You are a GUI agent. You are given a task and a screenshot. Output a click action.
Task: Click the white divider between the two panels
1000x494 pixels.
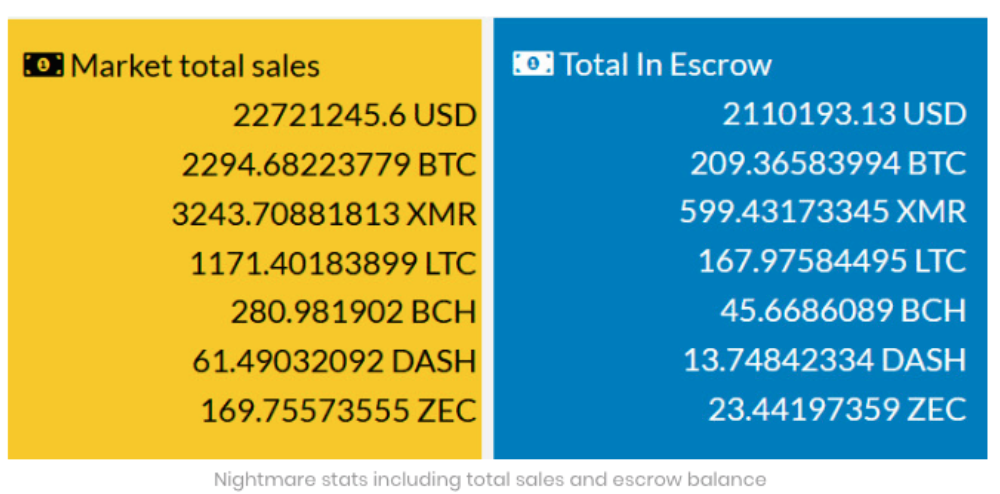(487, 240)
